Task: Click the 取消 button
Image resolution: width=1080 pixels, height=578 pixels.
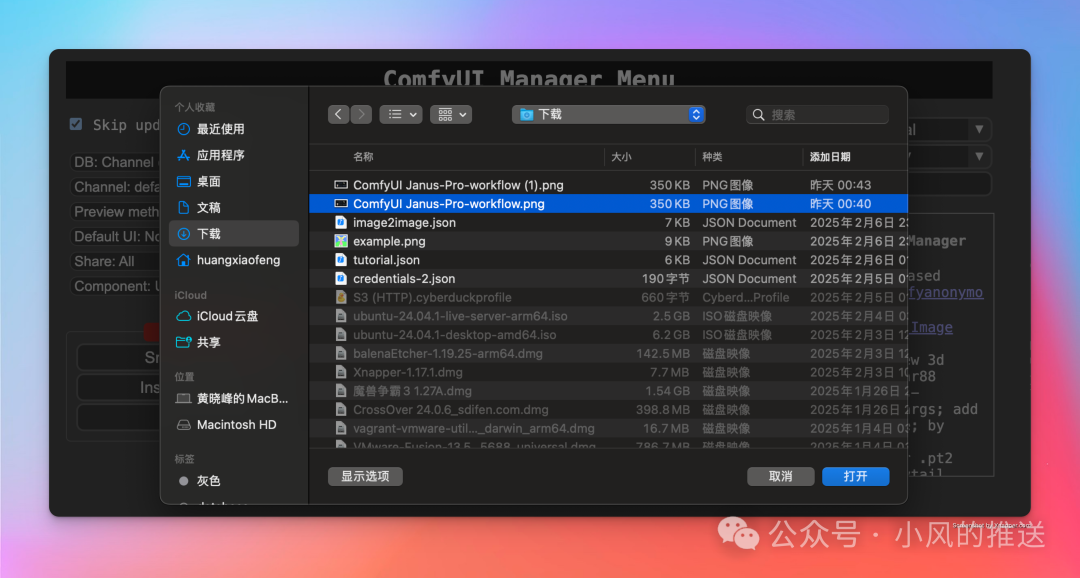Action: click(x=780, y=476)
